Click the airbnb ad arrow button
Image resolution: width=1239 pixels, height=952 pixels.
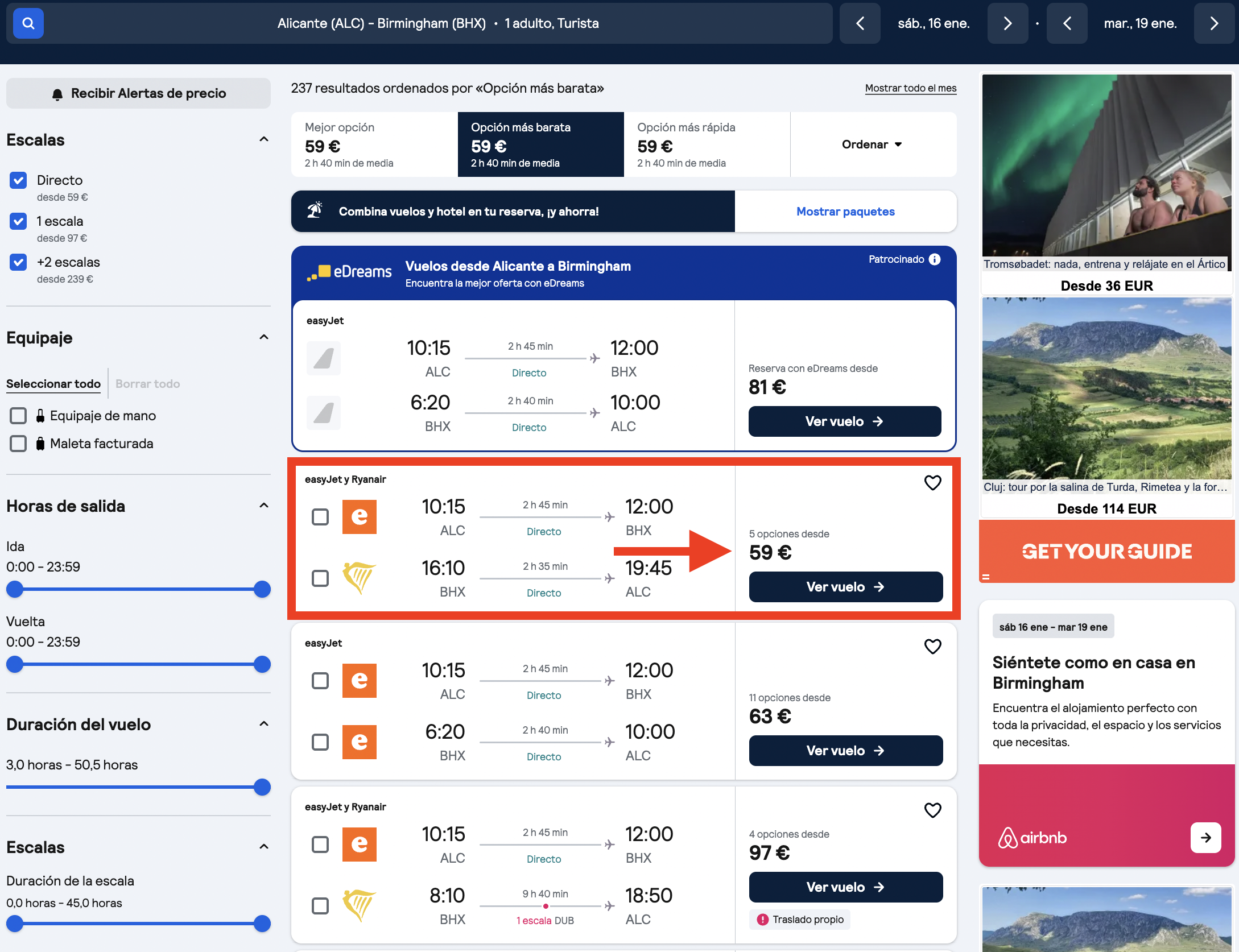point(1205,837)
